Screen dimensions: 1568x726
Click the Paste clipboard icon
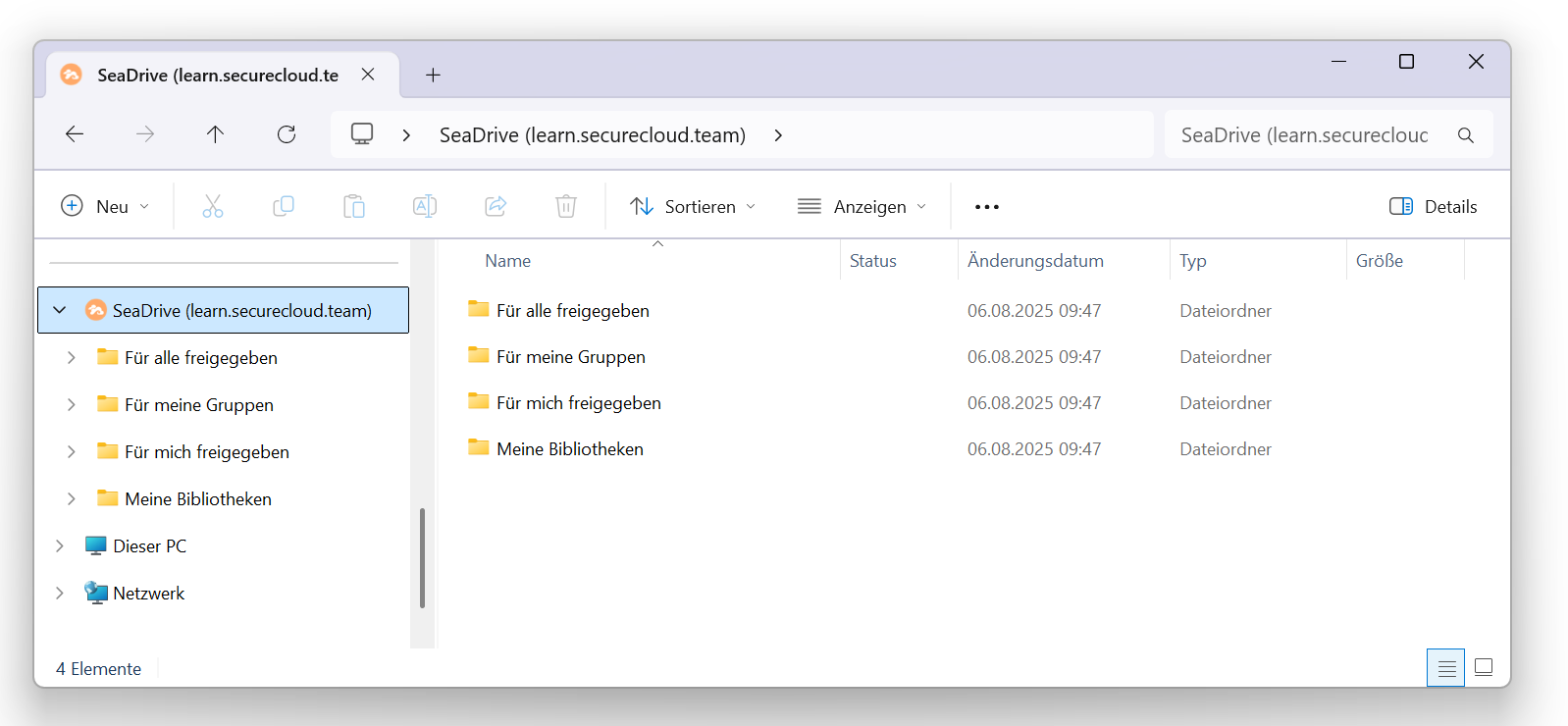pos(354,206)
